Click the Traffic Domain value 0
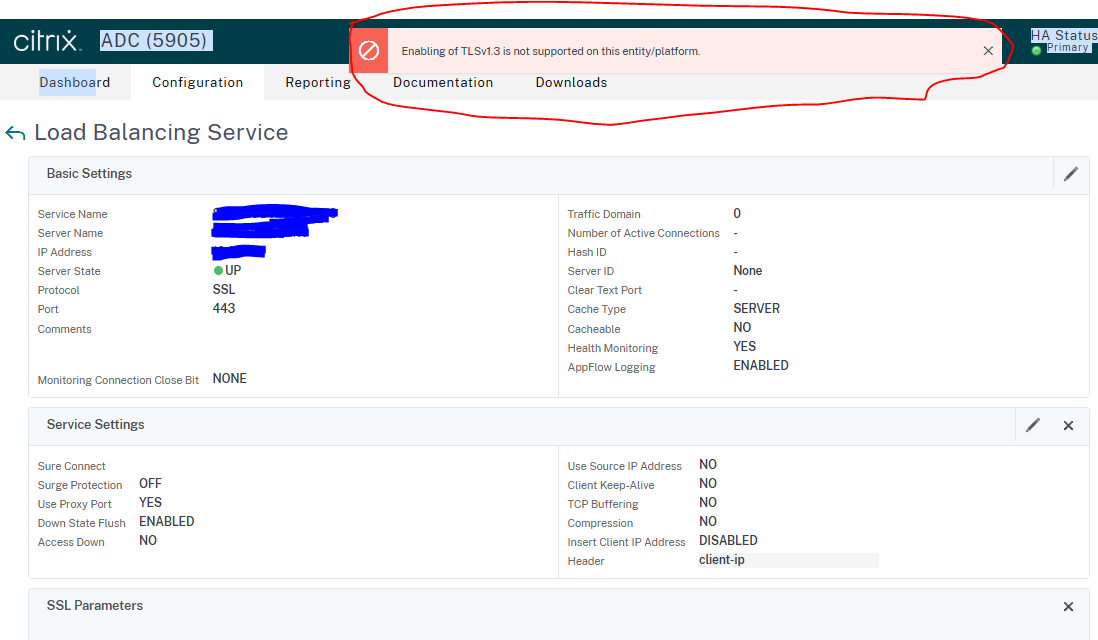This screenshot has height=640, width=1098. tap(737, 214)
